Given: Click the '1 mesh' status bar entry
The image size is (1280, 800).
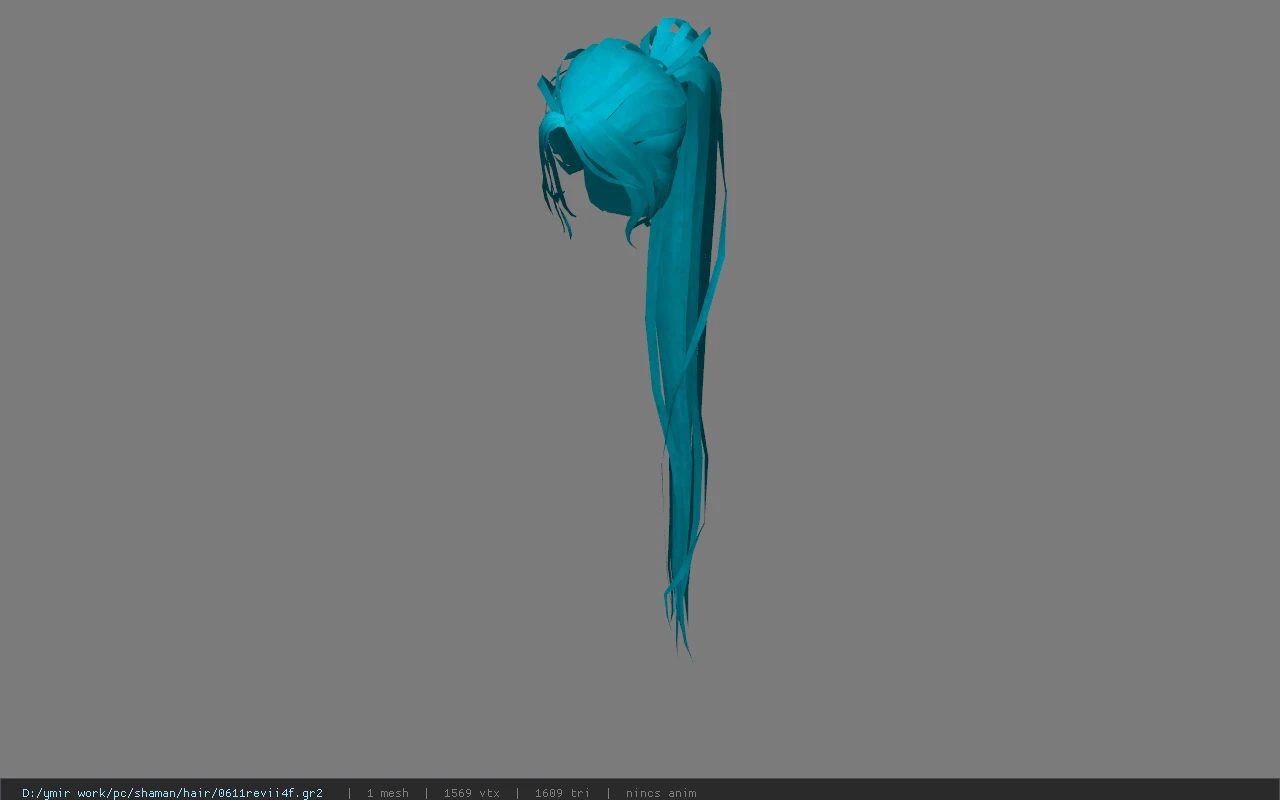Looking at the screenshot, I should point(387,793).
